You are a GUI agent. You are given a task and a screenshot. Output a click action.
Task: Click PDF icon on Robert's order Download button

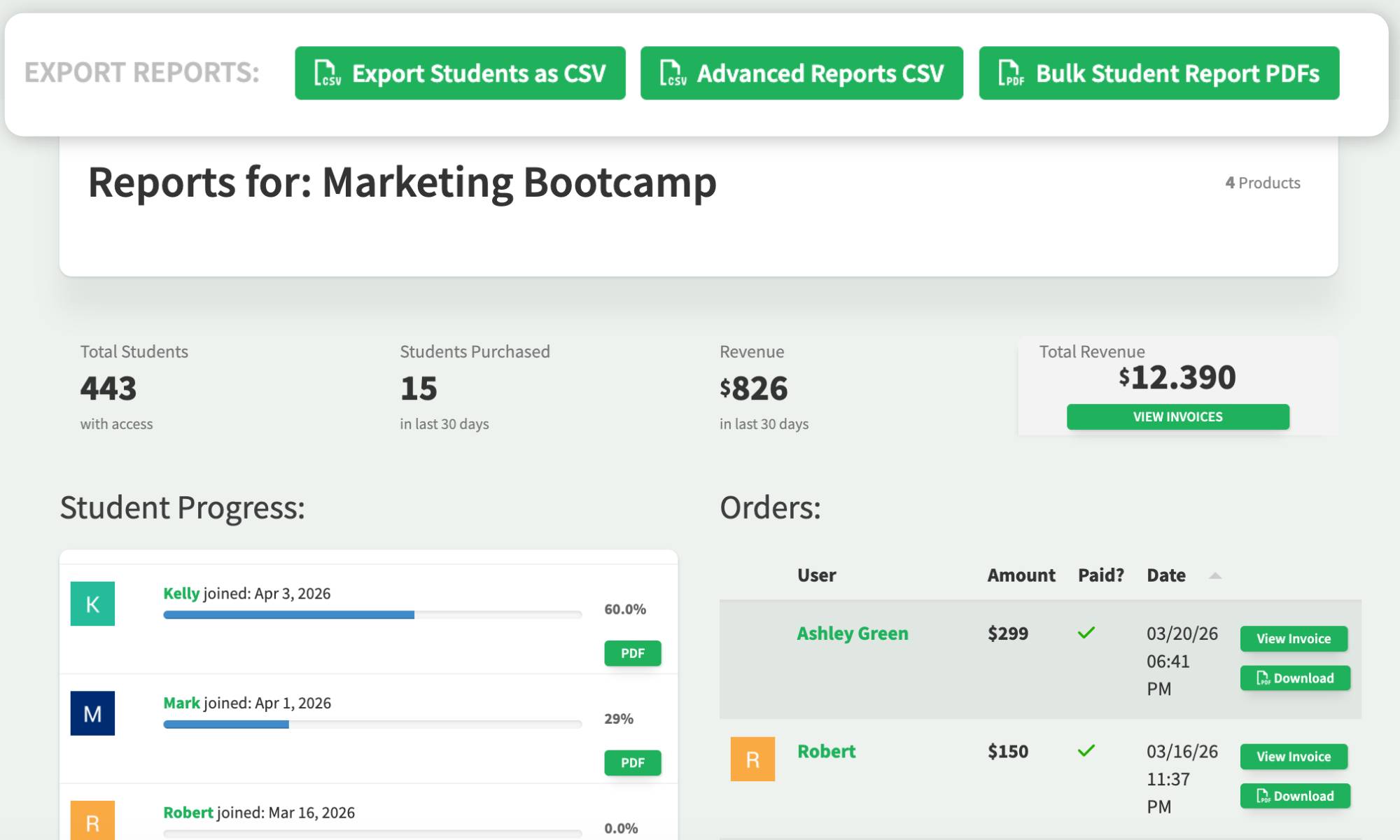tap(1263, 796)
